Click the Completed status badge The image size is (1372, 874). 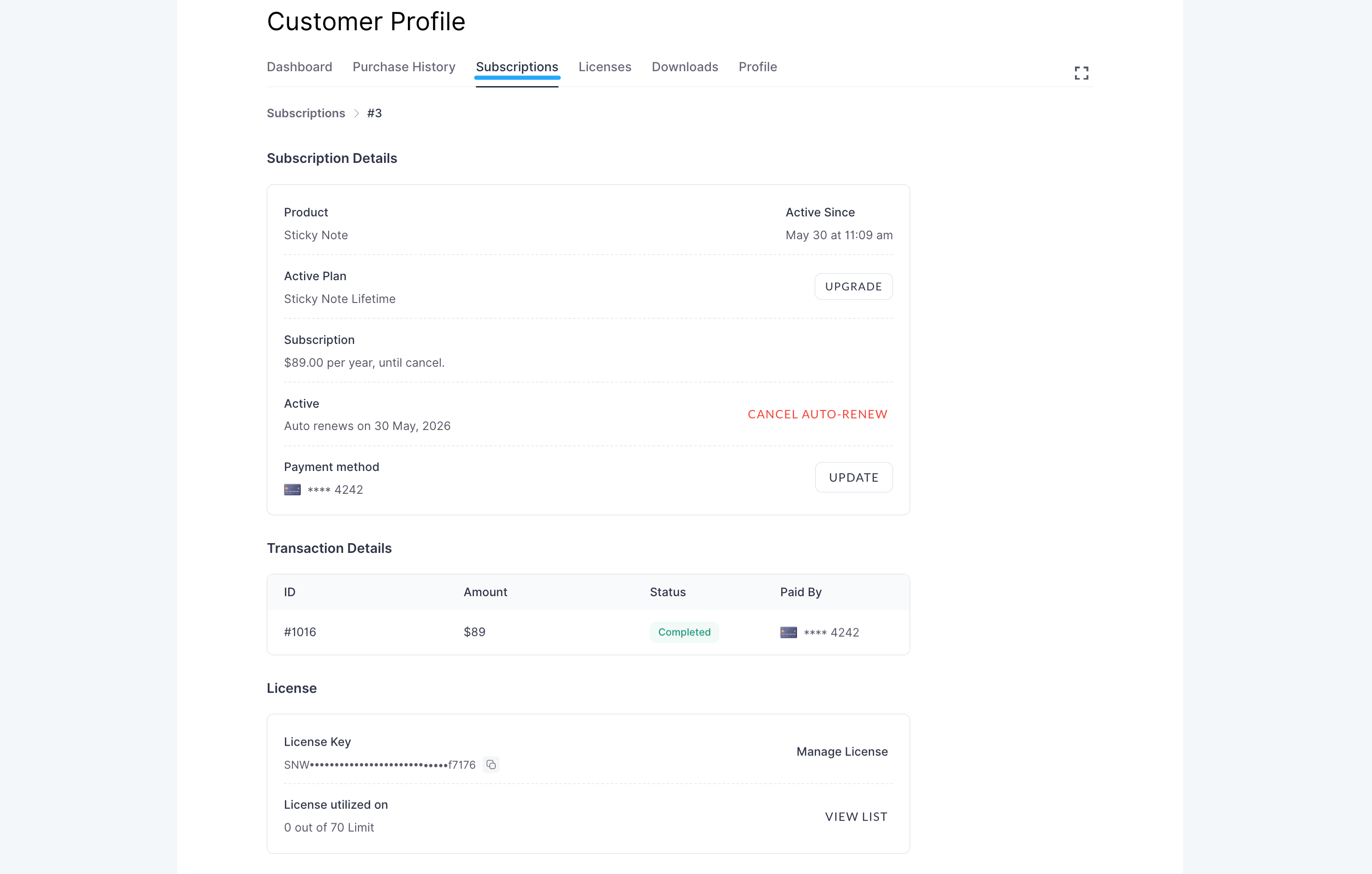coord(684,632)
